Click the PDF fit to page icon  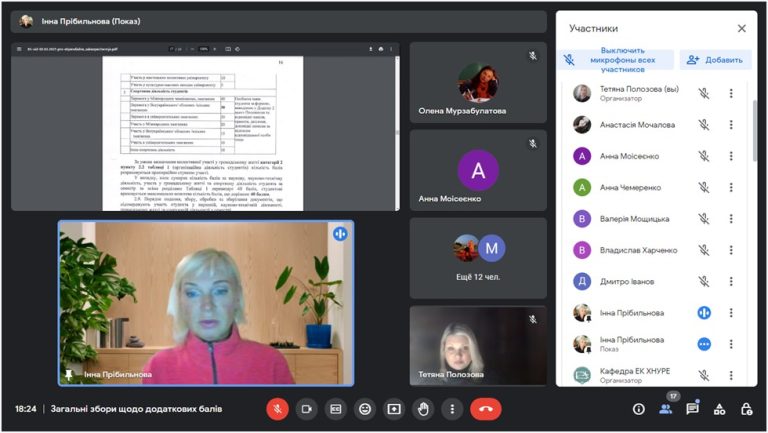tap(228, 49)
